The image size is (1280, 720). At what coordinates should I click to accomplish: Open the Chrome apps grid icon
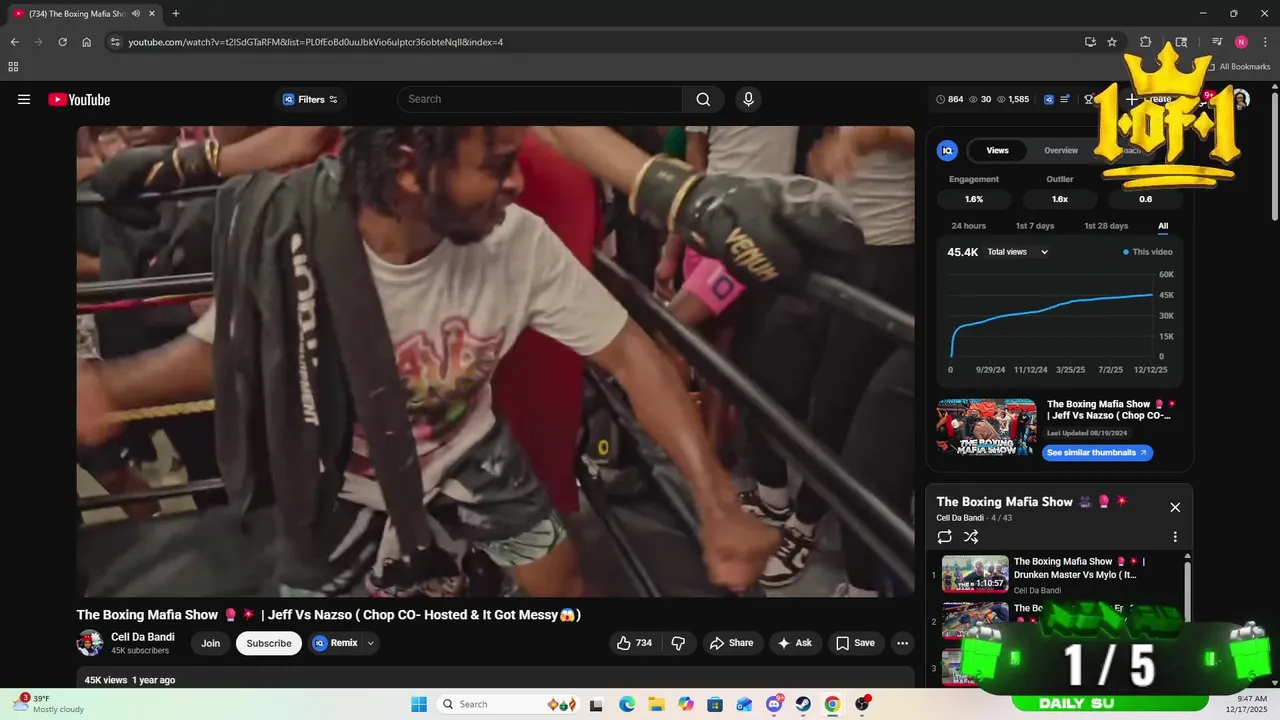13,67
